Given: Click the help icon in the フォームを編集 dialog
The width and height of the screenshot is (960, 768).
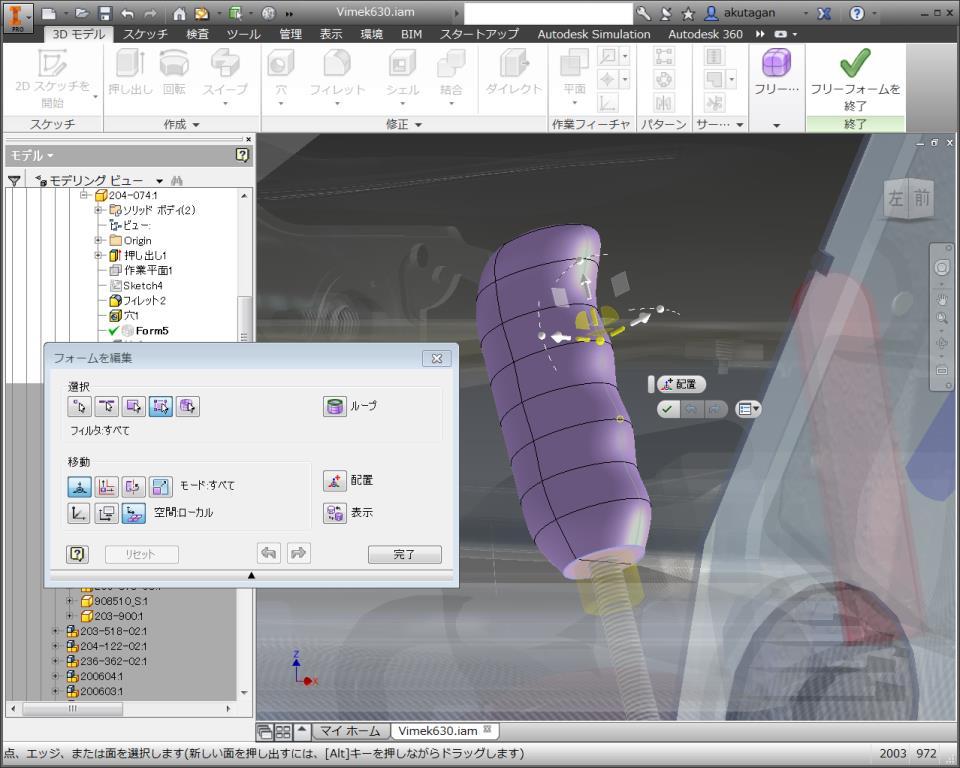Looking at the screenshot, I should pos(78,554).
